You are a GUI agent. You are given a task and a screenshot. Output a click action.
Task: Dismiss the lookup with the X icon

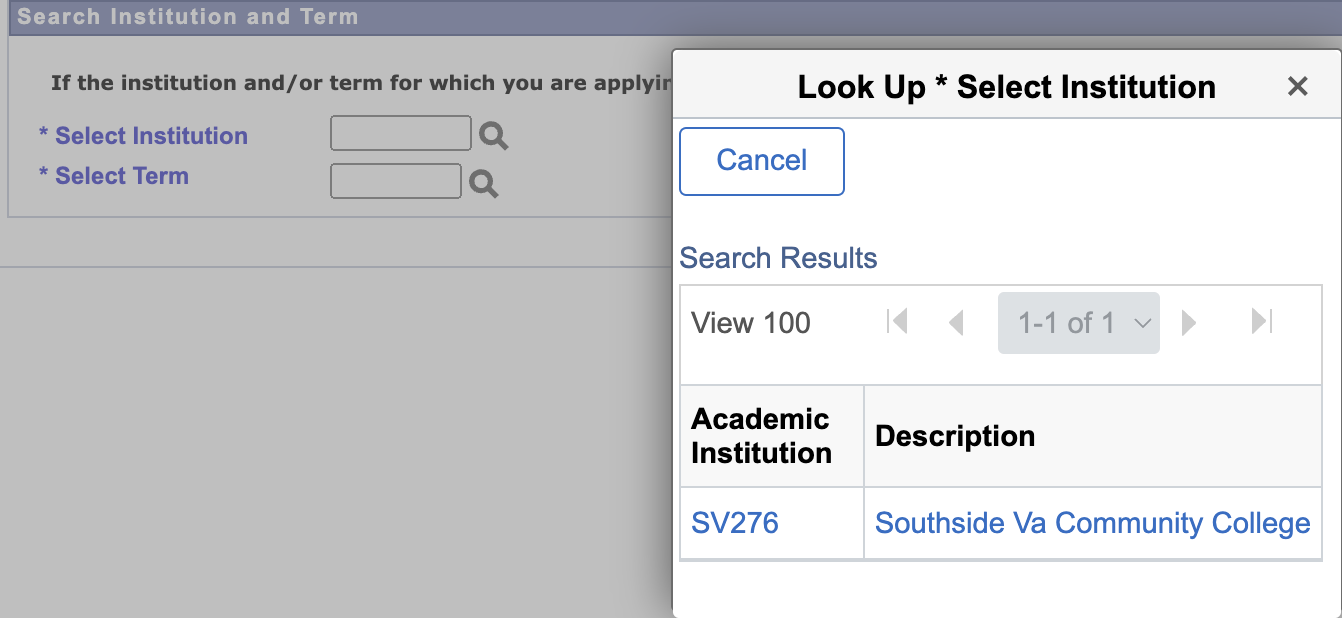[1297, 87]
